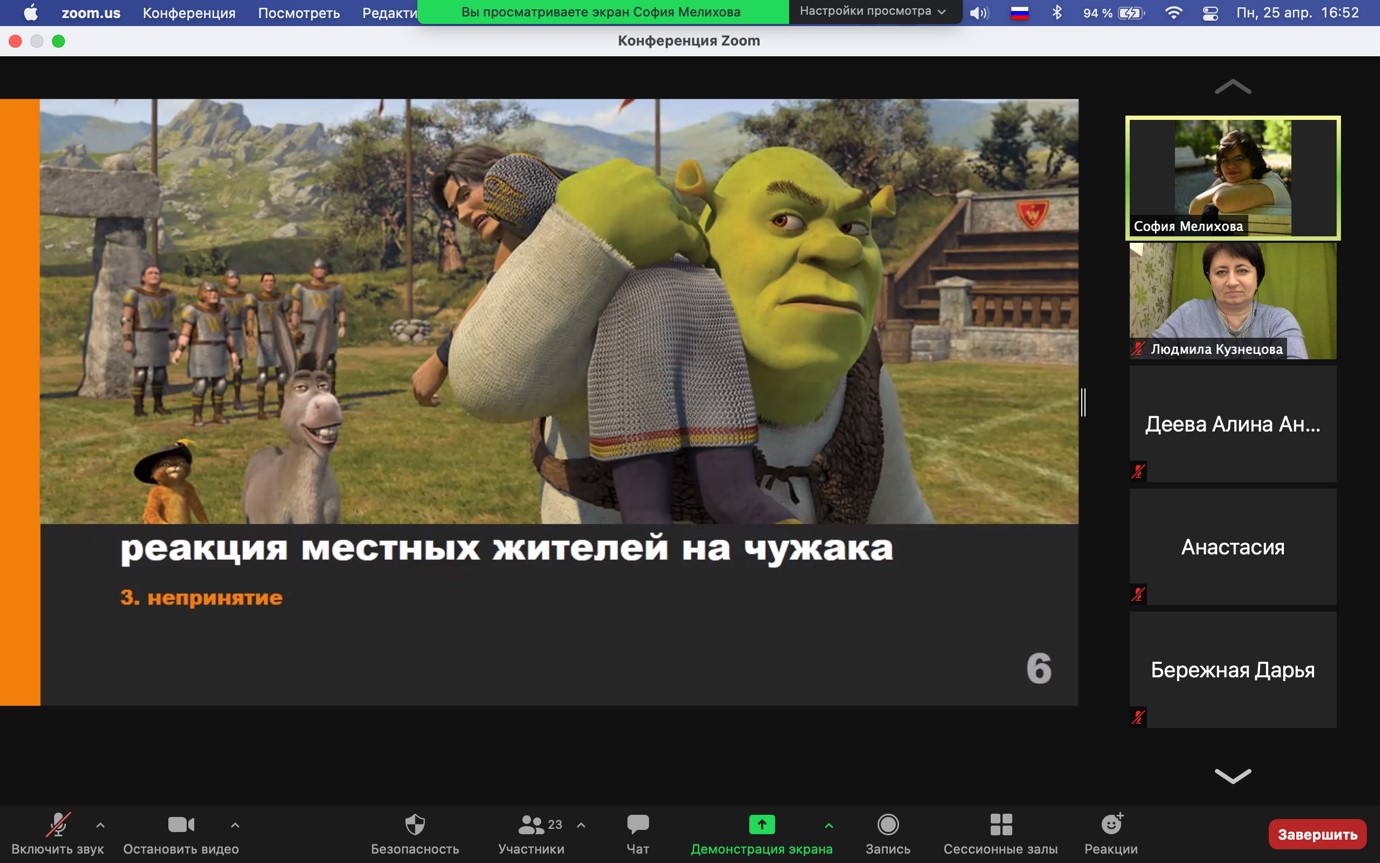Unmute microphone with Включить звук
Viewport: 1380px width, 863px height.
(58, 834)
